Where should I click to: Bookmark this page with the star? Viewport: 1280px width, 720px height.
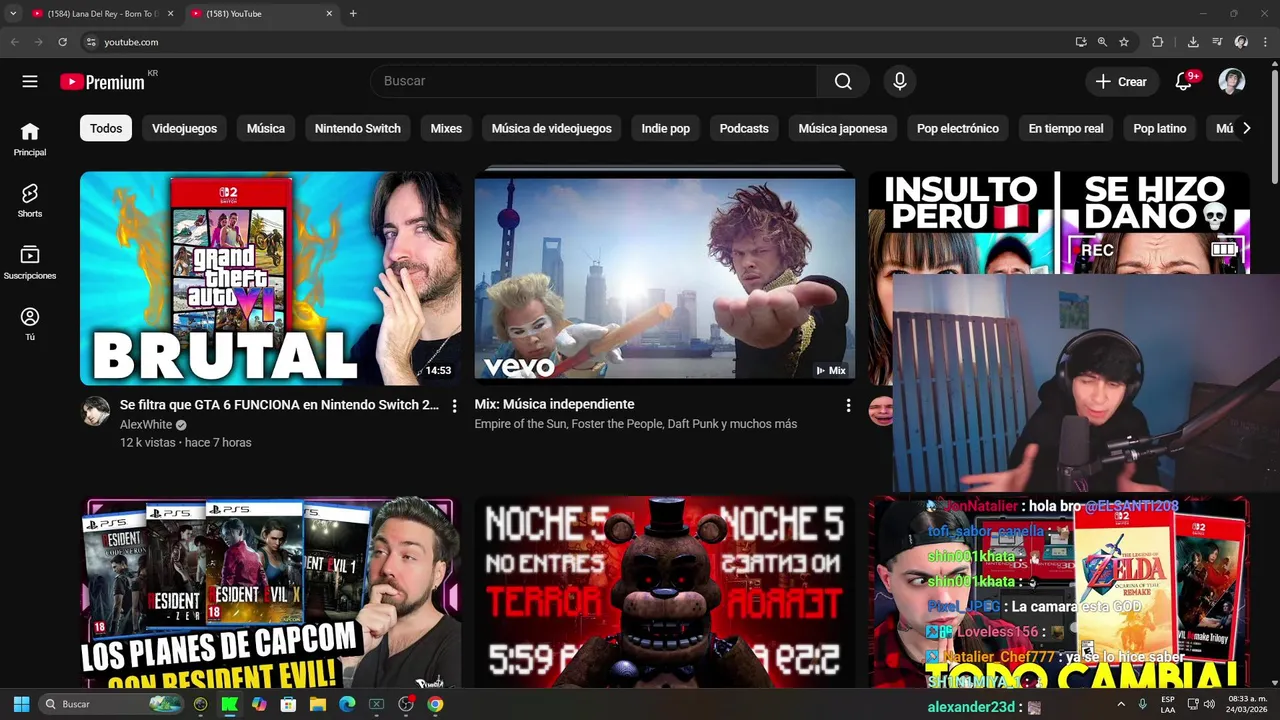(1124, 42)
